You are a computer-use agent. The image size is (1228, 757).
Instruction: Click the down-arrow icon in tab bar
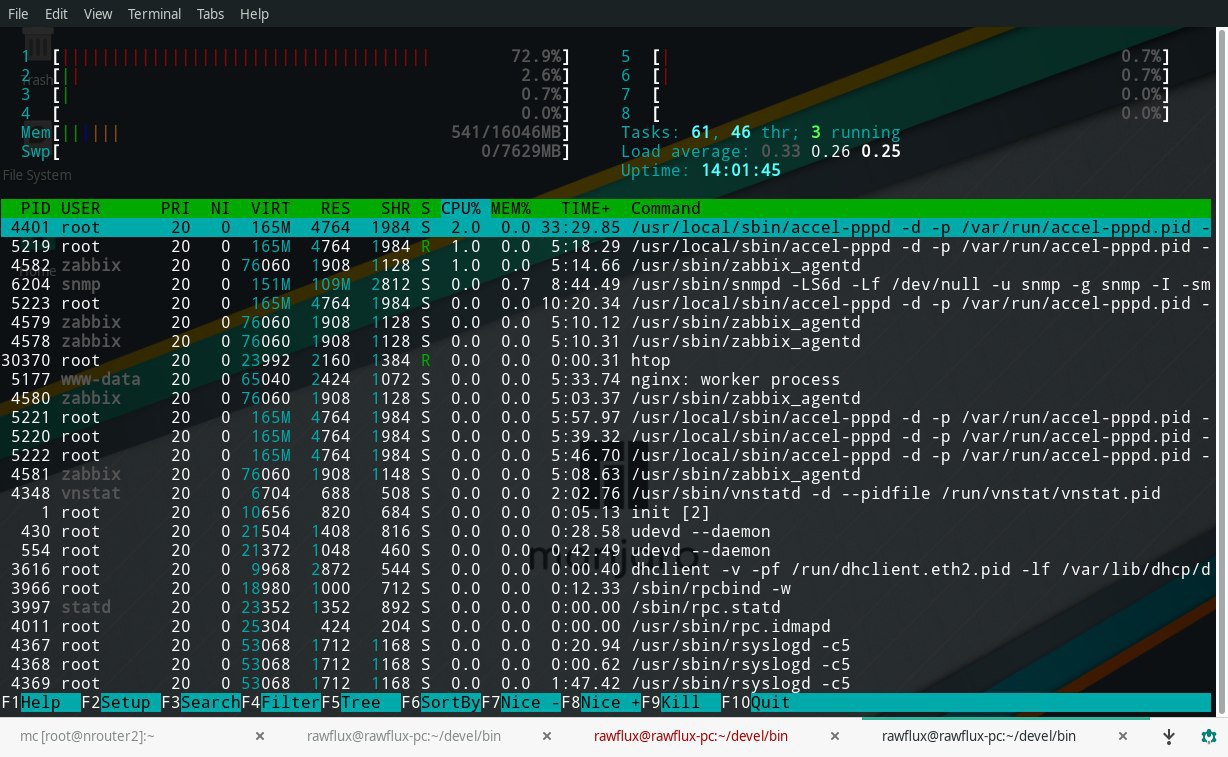[1168, 736]
